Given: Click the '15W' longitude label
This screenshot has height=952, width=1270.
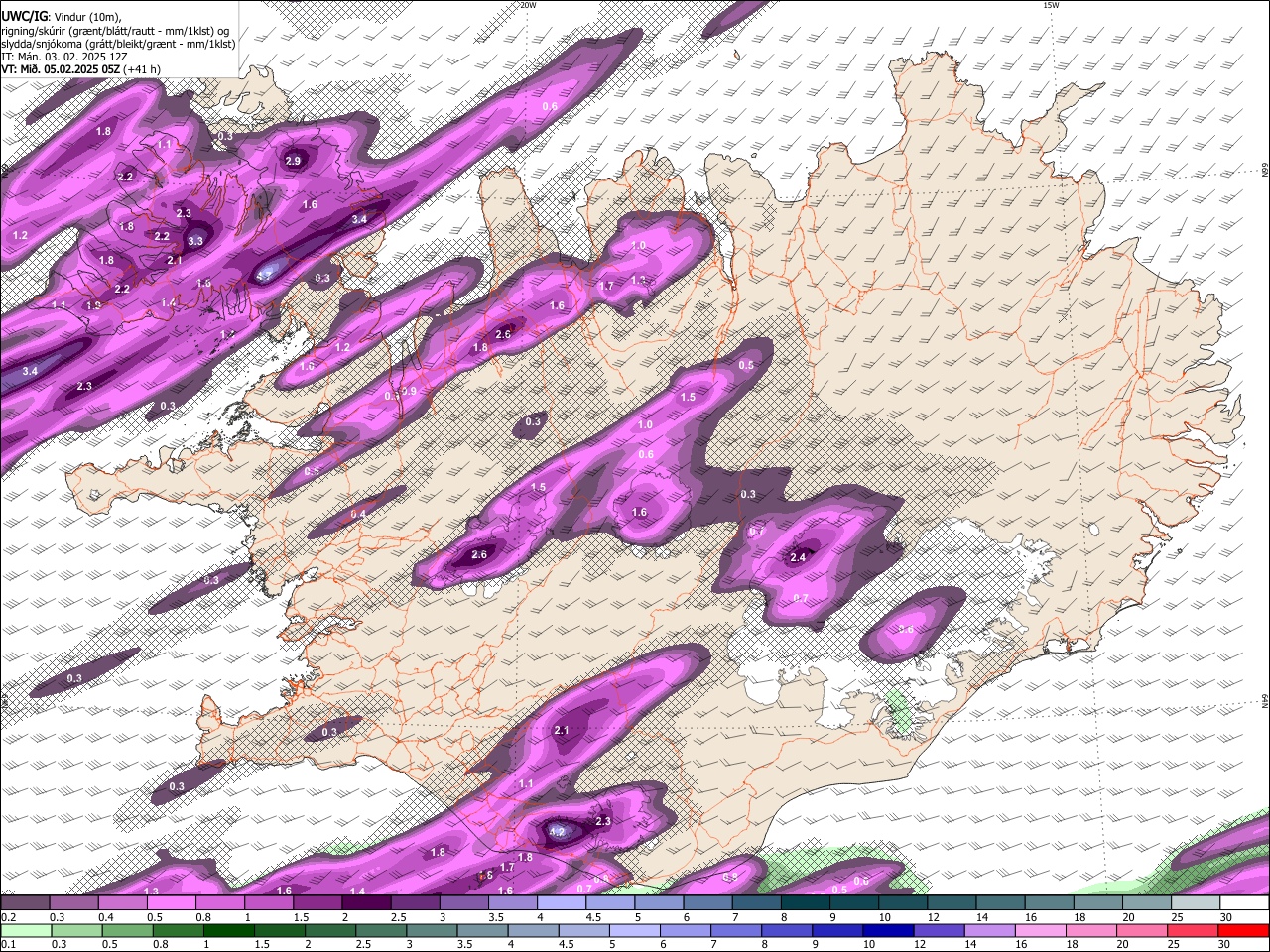Looking at the screenshot, I should pyautogui.click(x=1051, y=5).
